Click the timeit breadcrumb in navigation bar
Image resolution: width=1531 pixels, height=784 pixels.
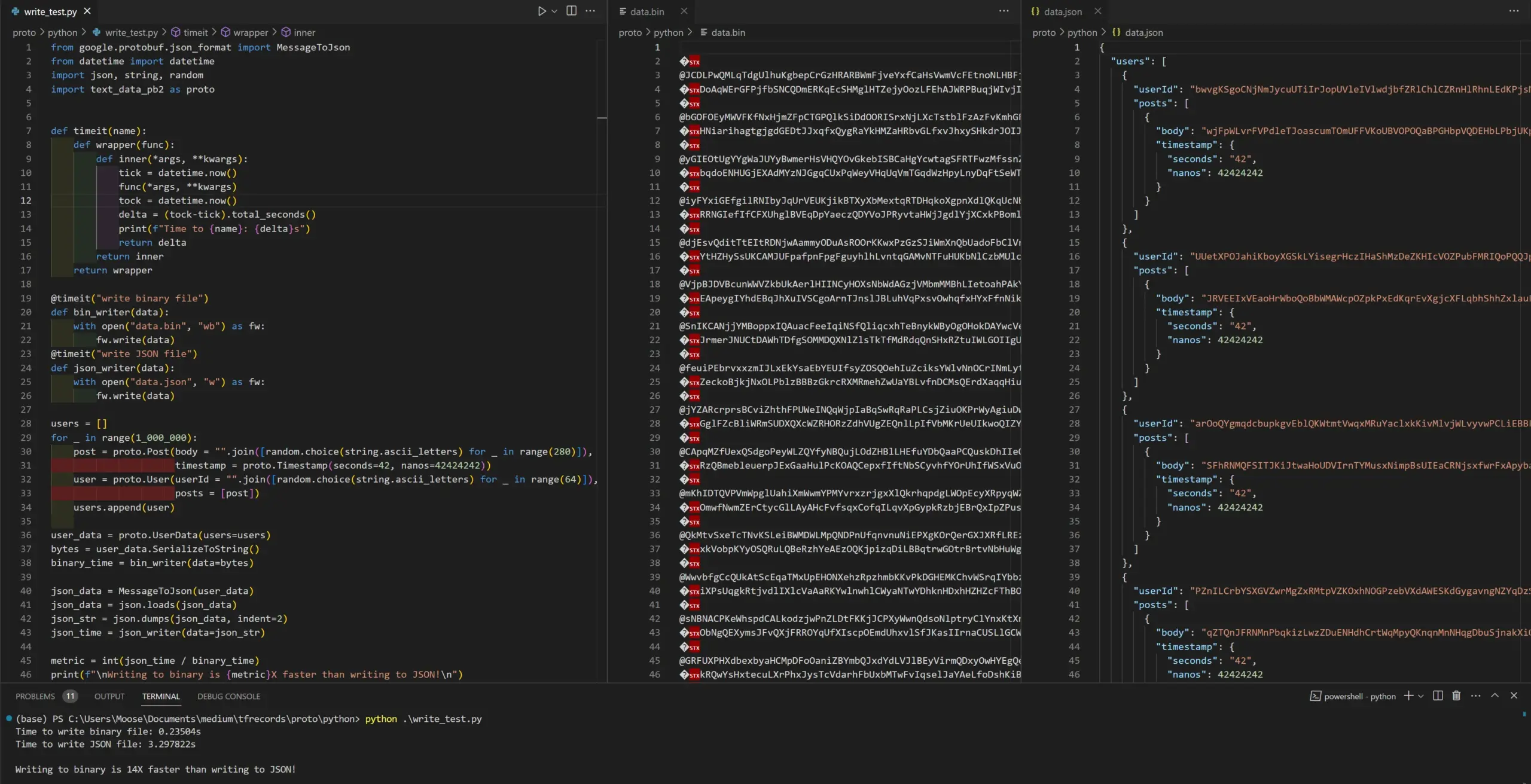click(195, 32)
